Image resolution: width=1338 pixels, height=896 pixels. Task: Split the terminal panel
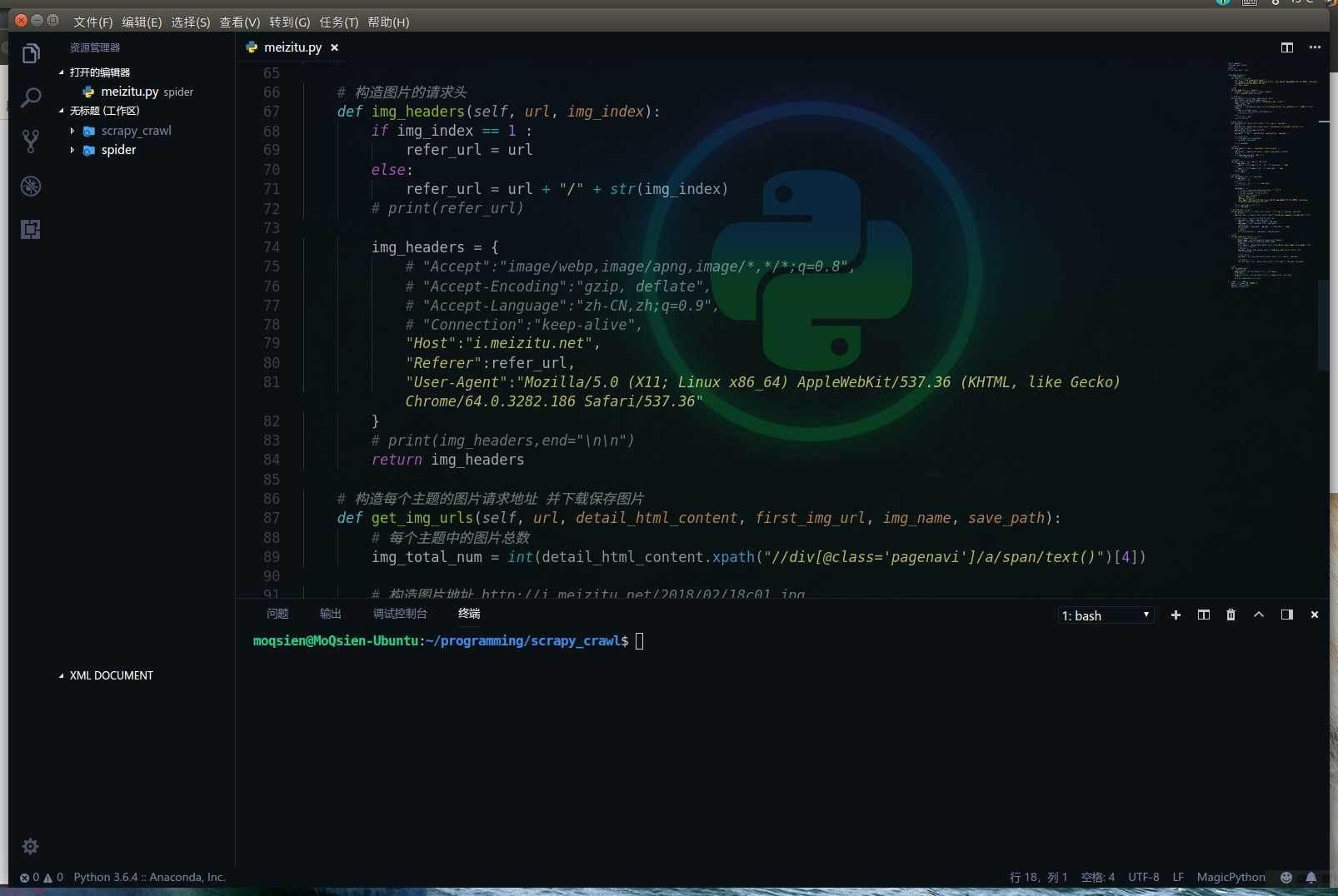click(x=1204, y=615)
